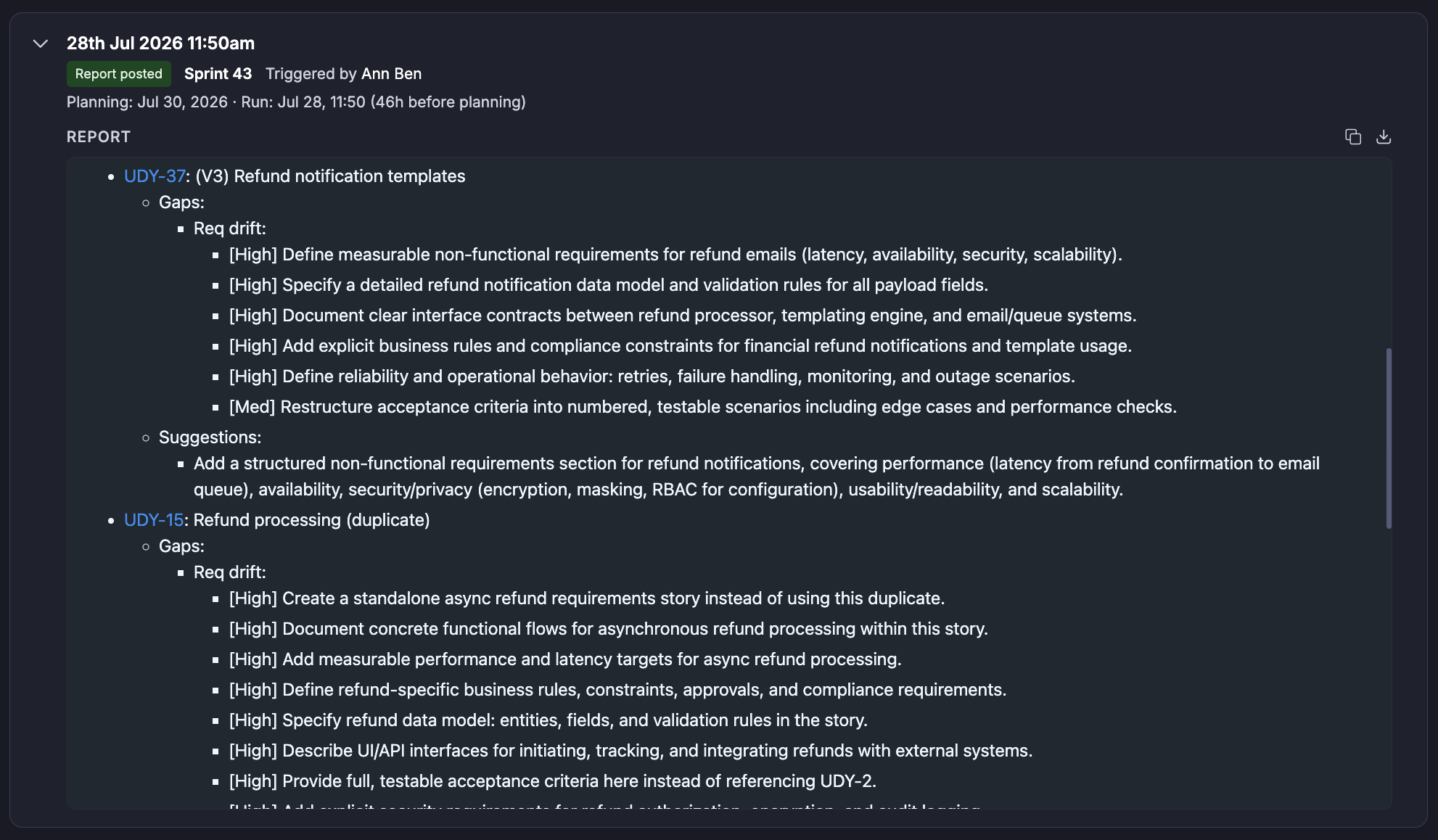Viewport: 1438px width, 840px height.
Task: Select the Sprint 43 label
Action: pyautogui.click(x=218, y=74)
